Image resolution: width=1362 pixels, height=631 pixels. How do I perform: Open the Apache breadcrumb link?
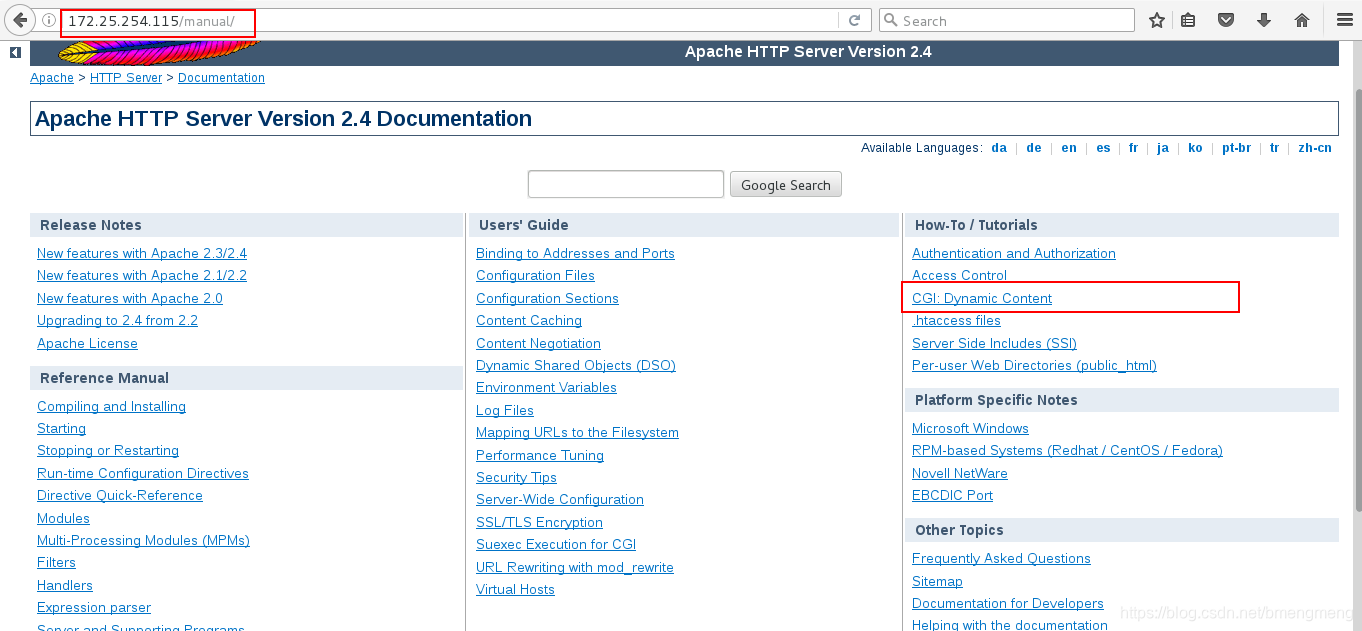52,78
